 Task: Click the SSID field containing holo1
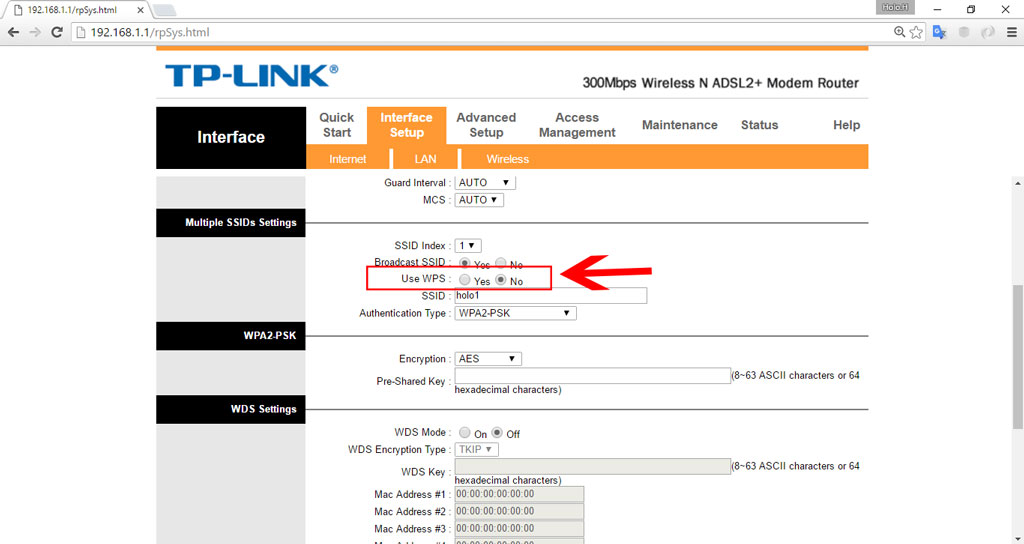[551, 296]
